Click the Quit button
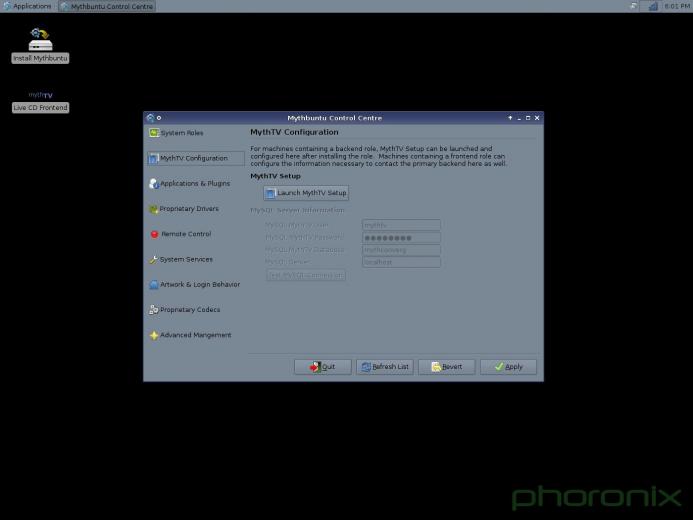The width and height of the screenshot is (693, 520). tap(323, 367)
